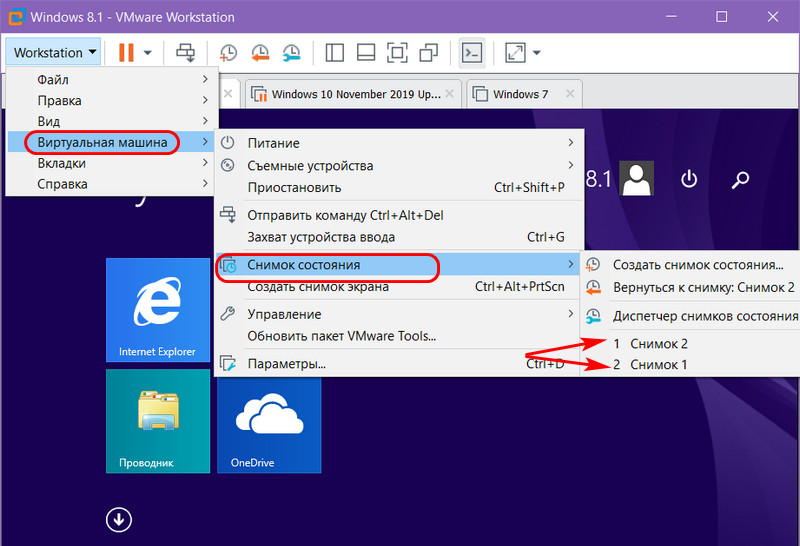Click the user account avatar
Screen dimensions: 800x546
click(636, 178)
